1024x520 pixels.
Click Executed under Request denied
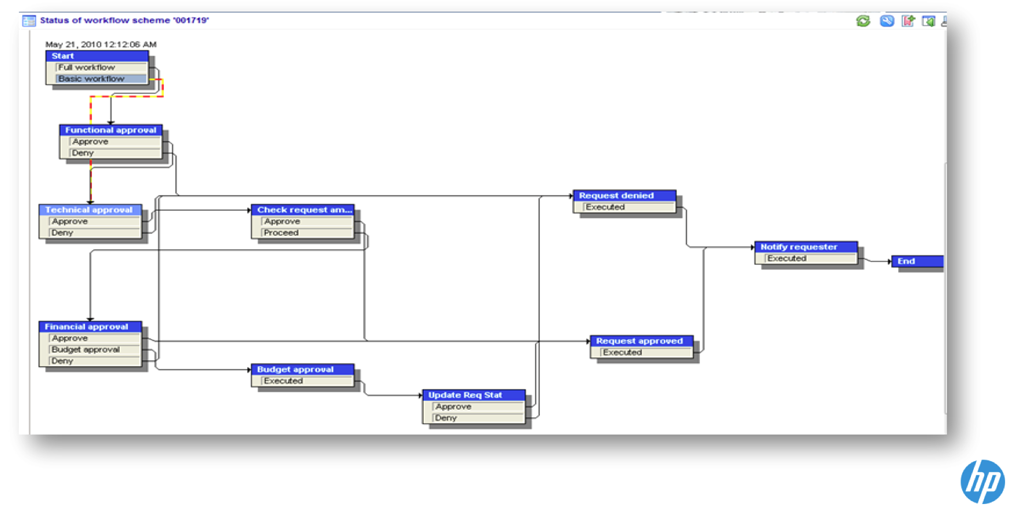pyautogui.click(x=629, y=207)
